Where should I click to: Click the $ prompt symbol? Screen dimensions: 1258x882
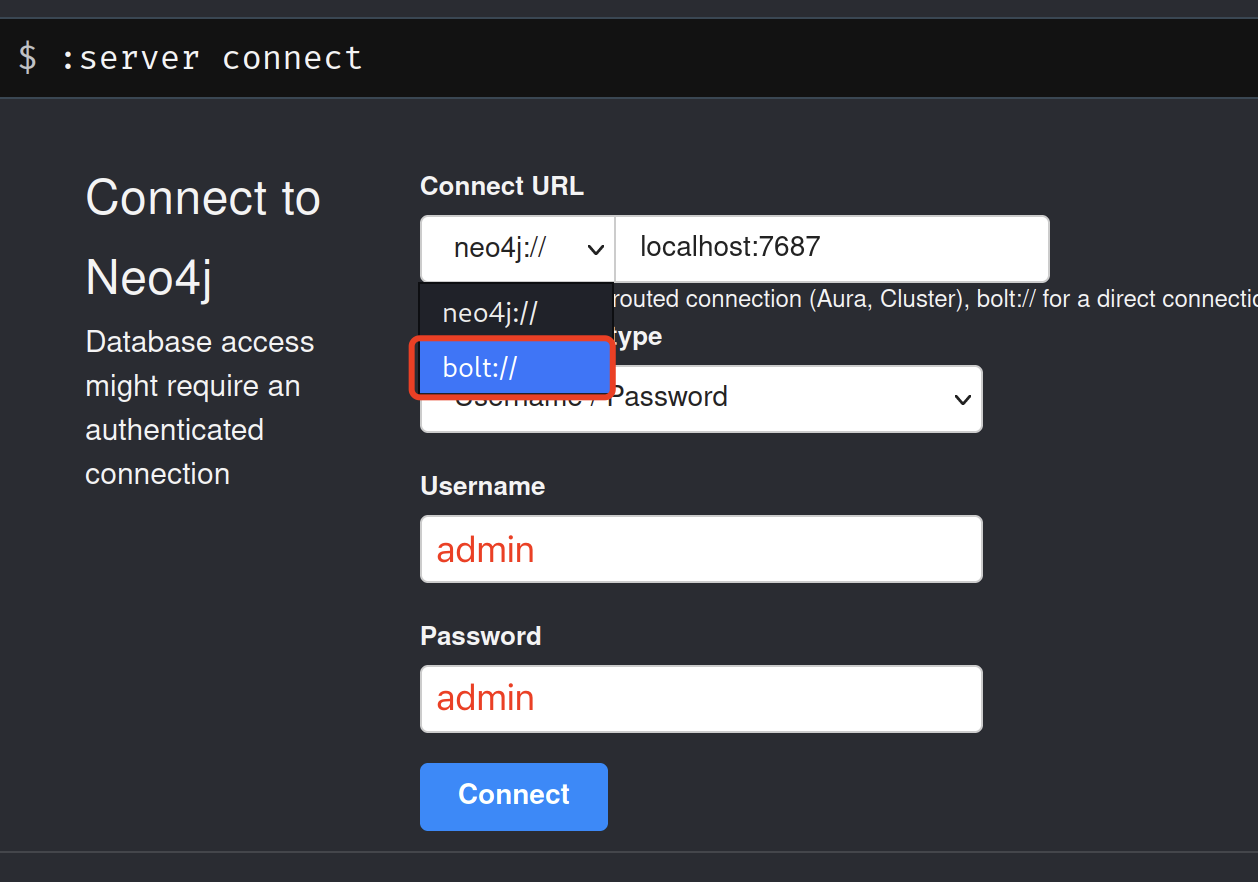click(28, 58)
